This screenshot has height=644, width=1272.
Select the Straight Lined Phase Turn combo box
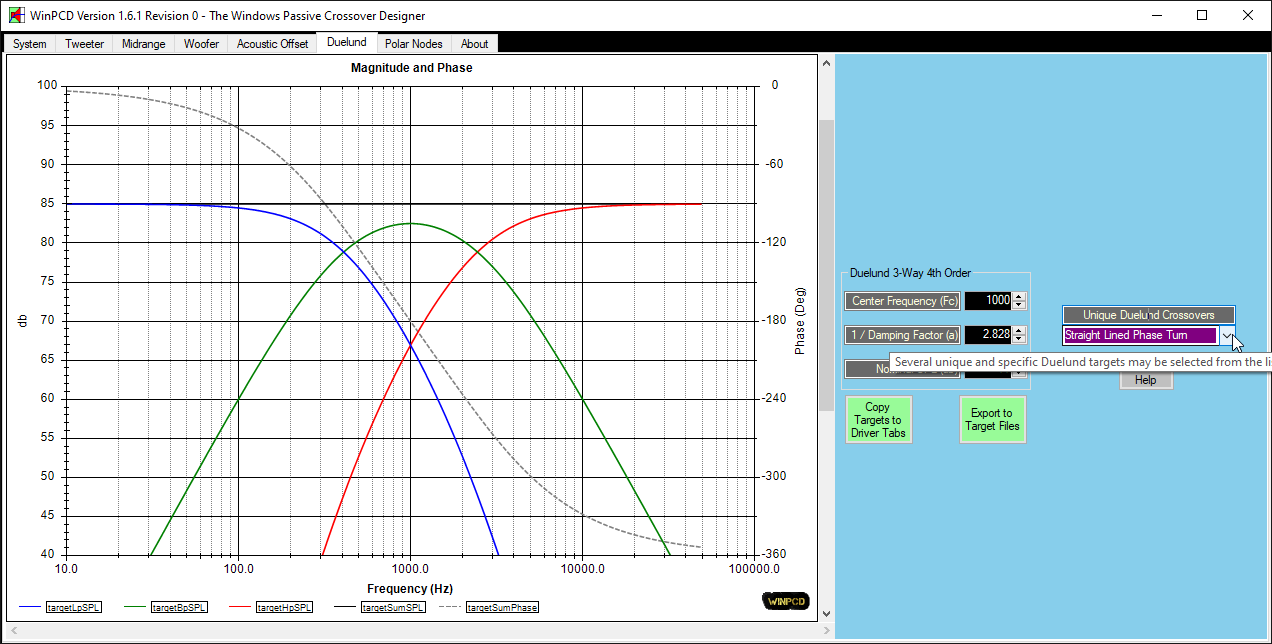[1140, 336]
